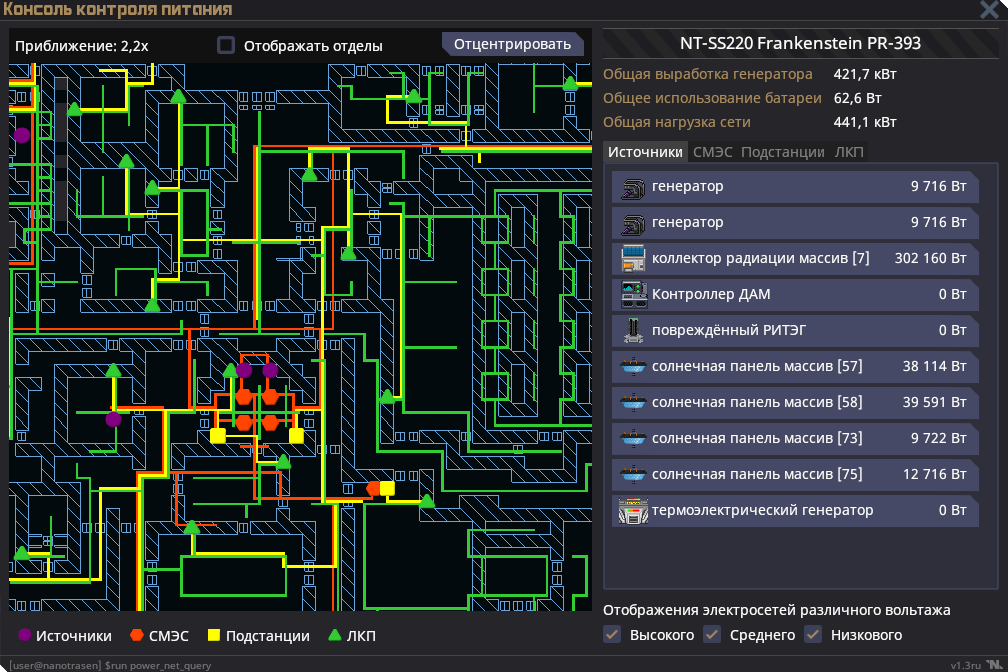Image resolution: width=1008 pixels, height=672 pixels.
Task: Click the first generator icon in list
Action: coord(634,186)
